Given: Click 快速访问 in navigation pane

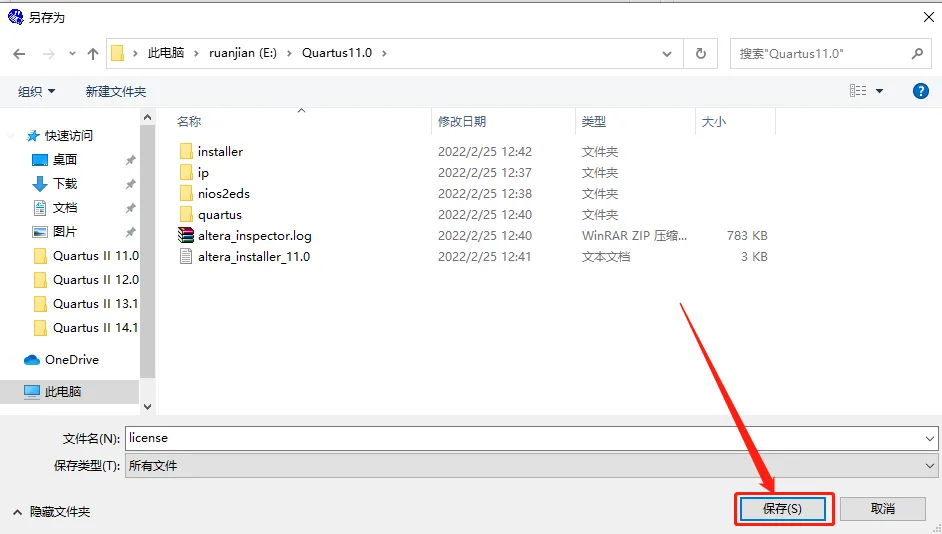Looking at the screenshot, I should click(x=68, y=136).
